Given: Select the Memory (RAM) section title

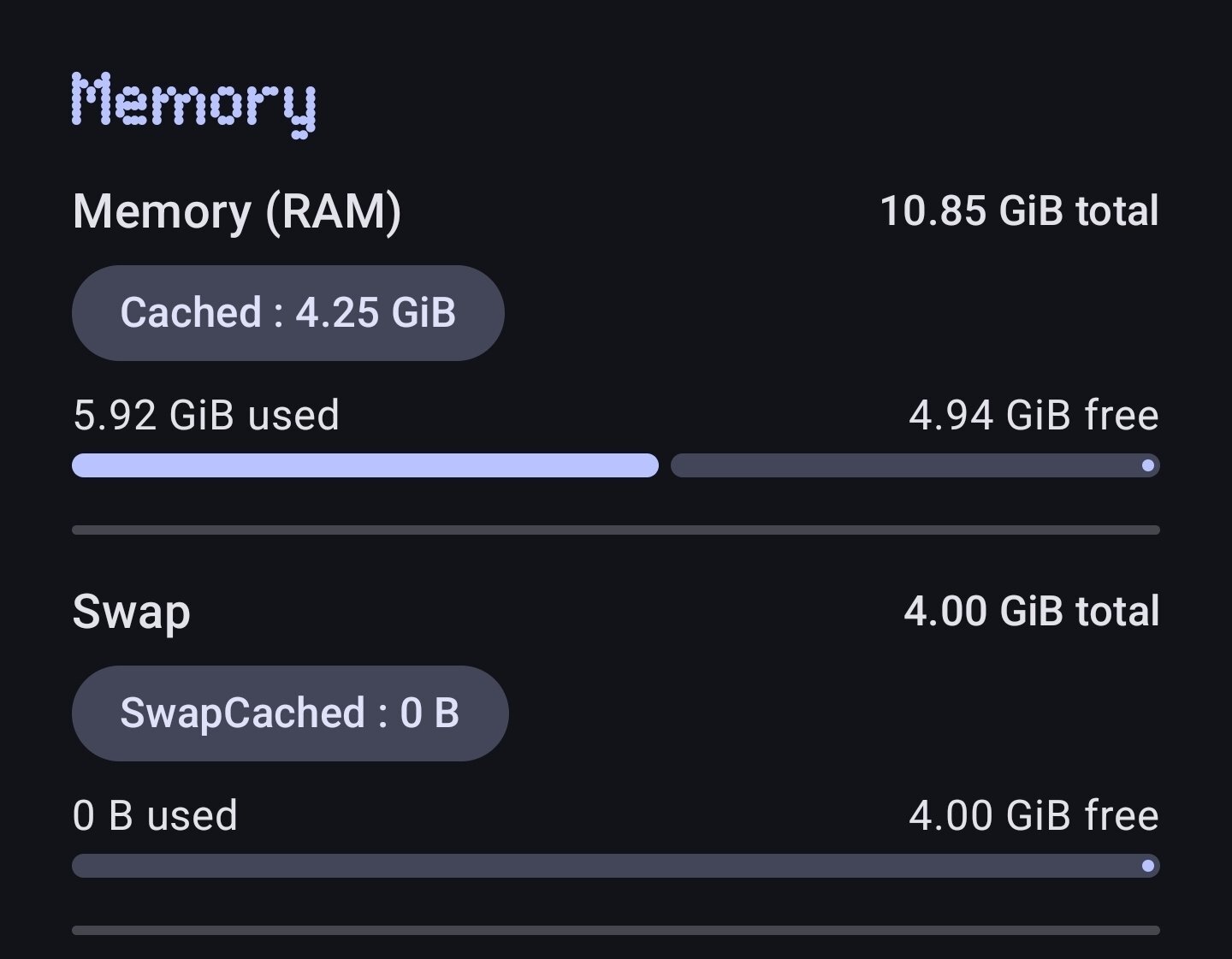Looking at the screenshot, I should [237, 211].
